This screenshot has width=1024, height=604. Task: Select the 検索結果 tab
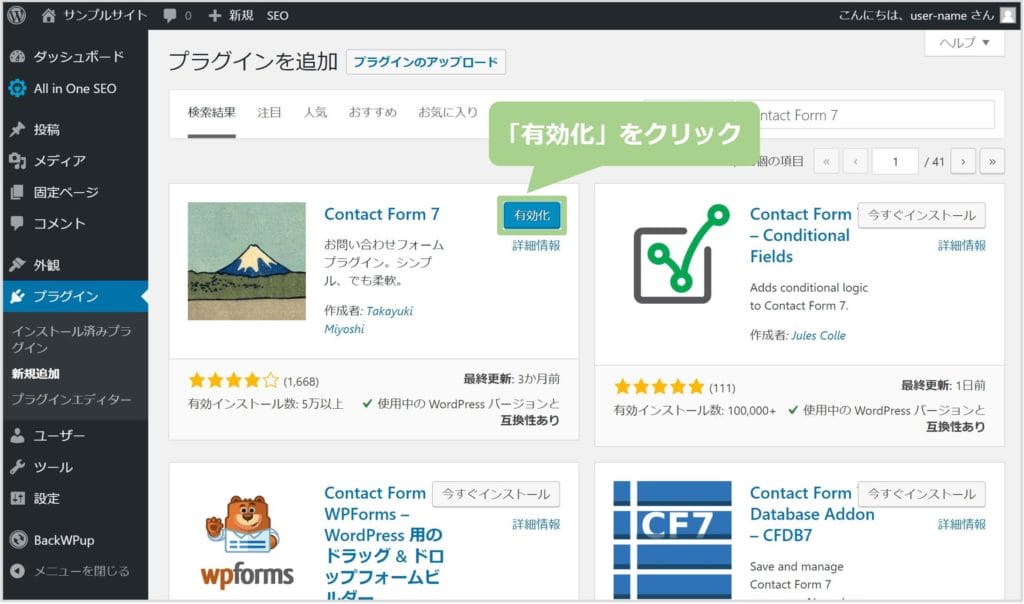point(212,113)
